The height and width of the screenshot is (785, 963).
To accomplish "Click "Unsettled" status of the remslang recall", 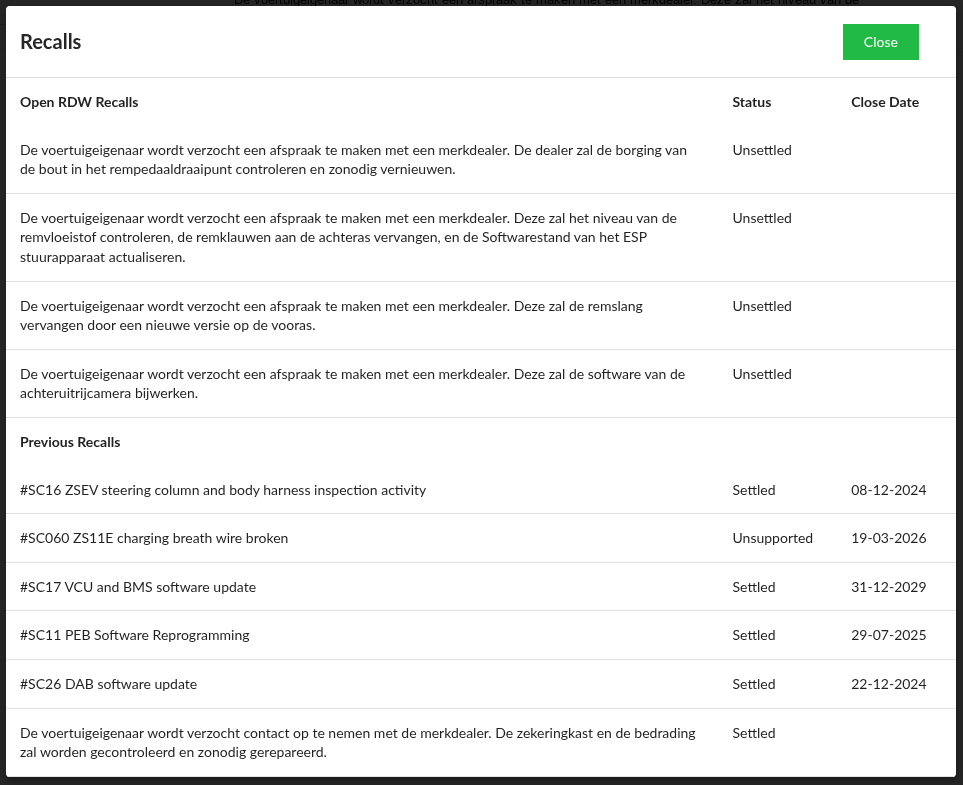I will pyautogui.click(x=762, y=306).
